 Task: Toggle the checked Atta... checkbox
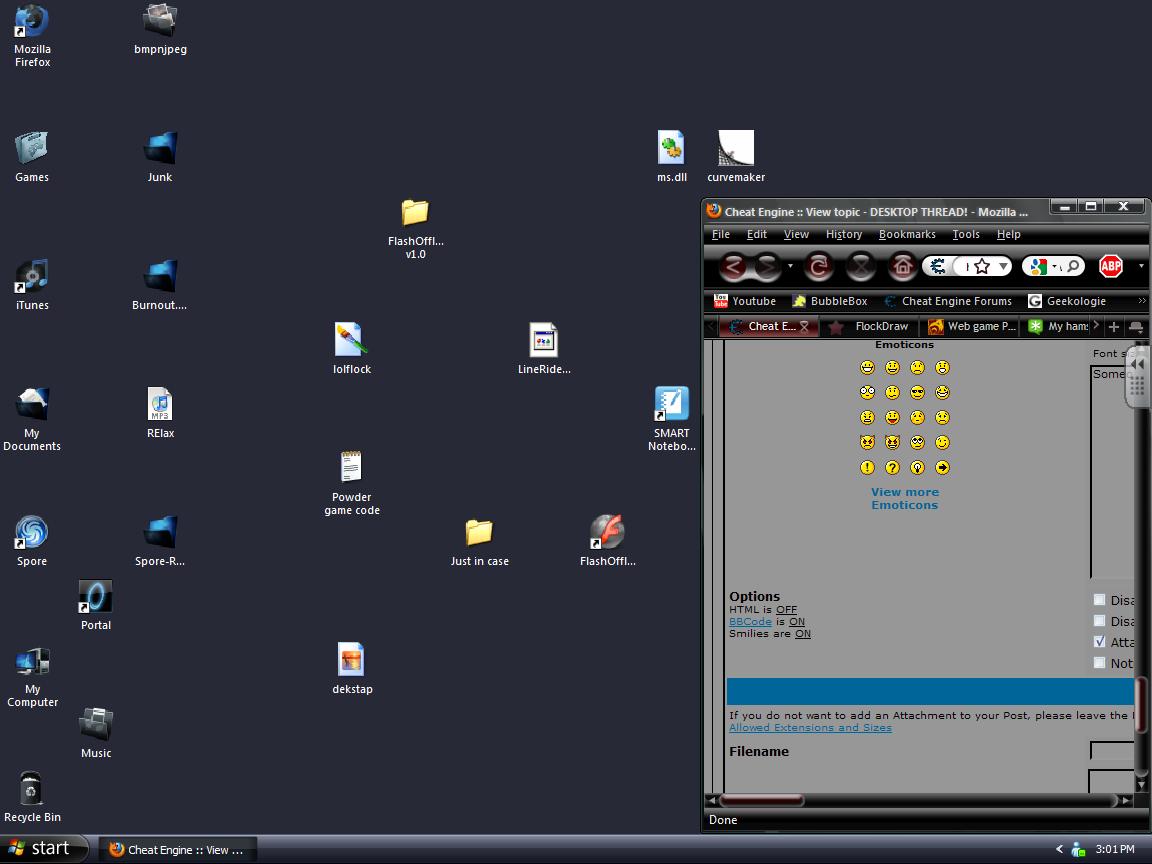(x=1100, y=642)
